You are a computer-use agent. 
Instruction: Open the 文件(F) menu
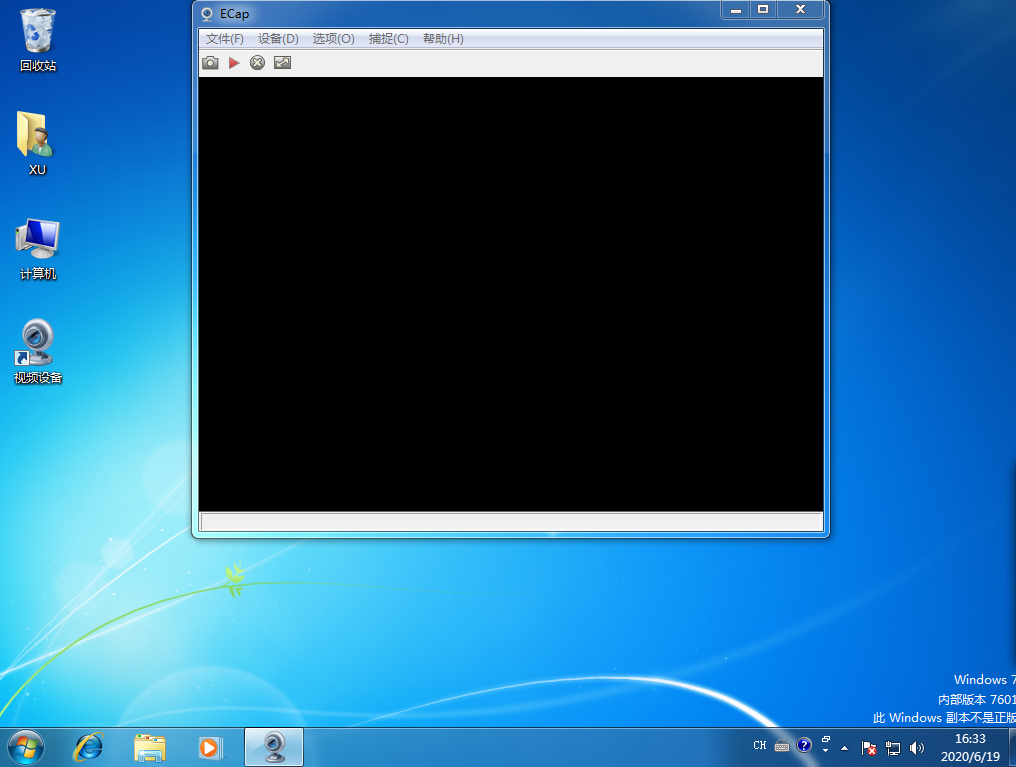[x=224, y=39]
